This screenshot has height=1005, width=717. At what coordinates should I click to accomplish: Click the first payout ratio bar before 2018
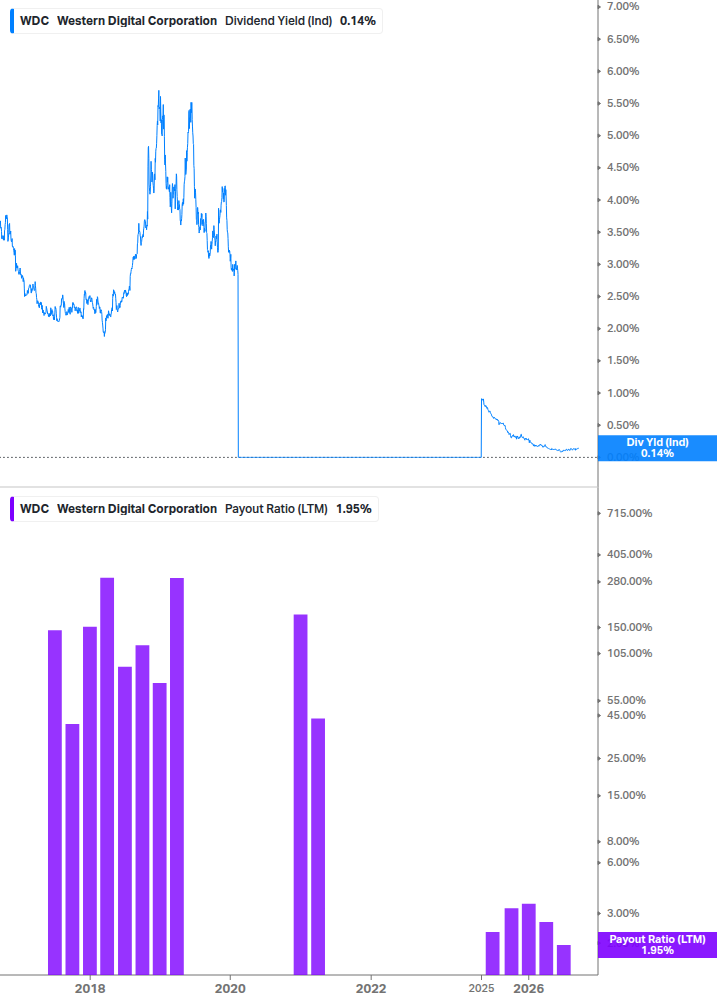click(x=55, y=802)
